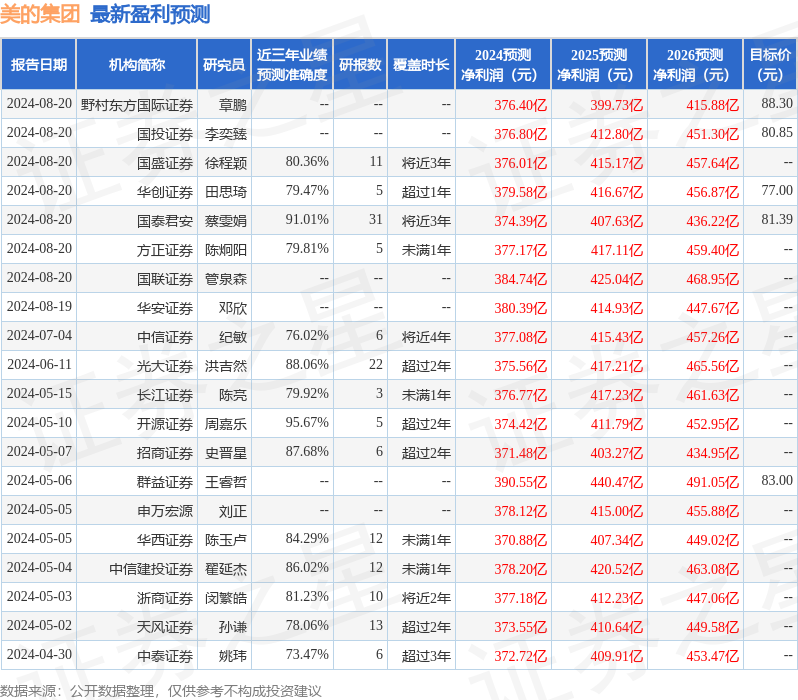Viewport: 798px width, 700px height.
Task: Click the 2024-04-30 date cell
Action: tap(39, 655)
